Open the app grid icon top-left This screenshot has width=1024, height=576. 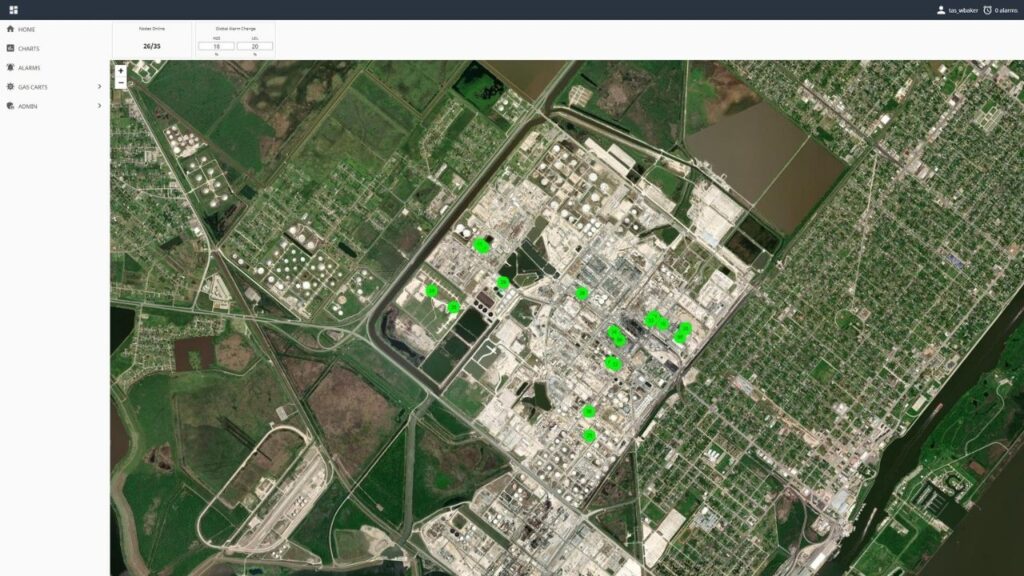click(13, 10)
